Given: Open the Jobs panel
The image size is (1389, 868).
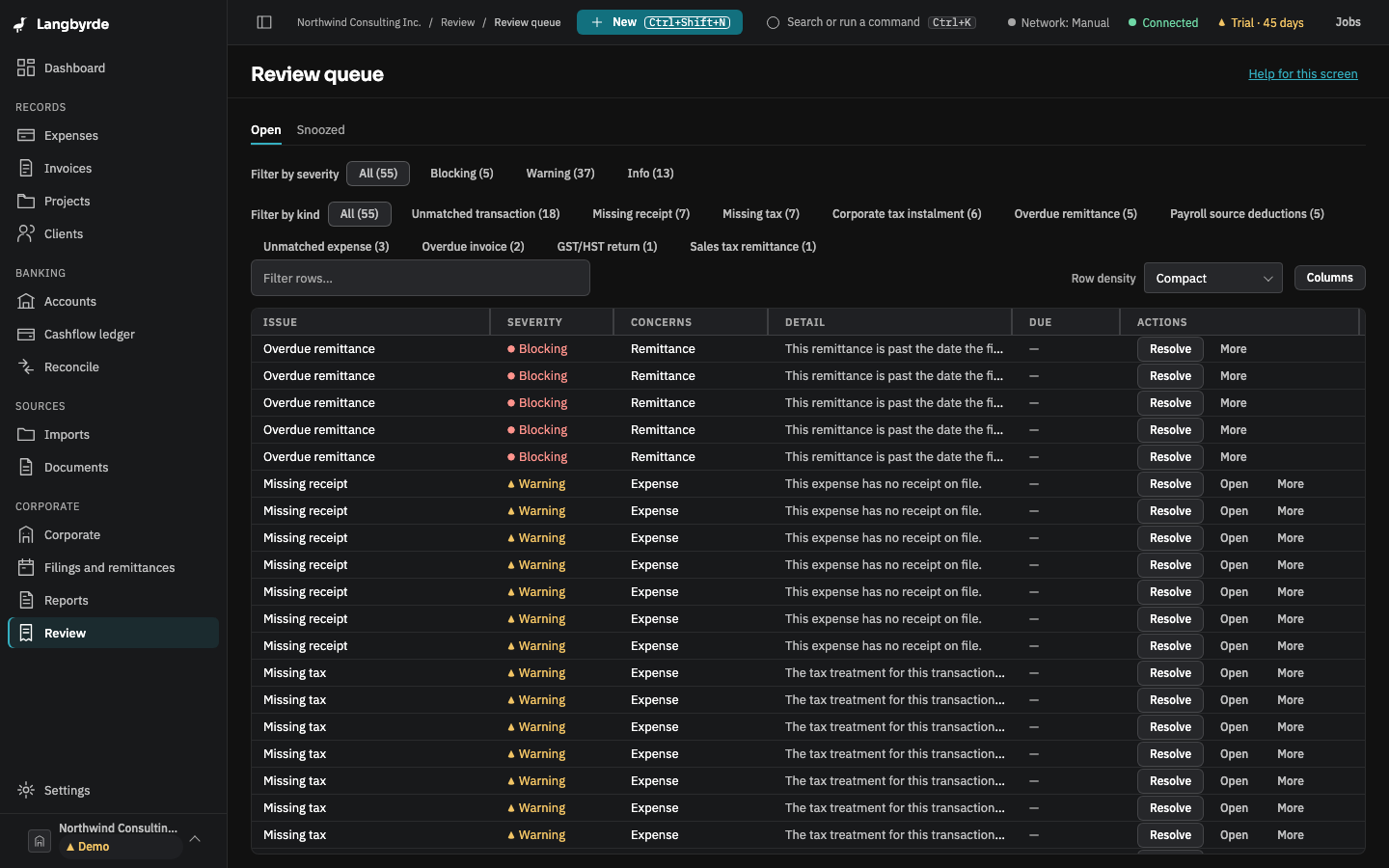Looking at the screenshot, I should [x=1348, y=22].
